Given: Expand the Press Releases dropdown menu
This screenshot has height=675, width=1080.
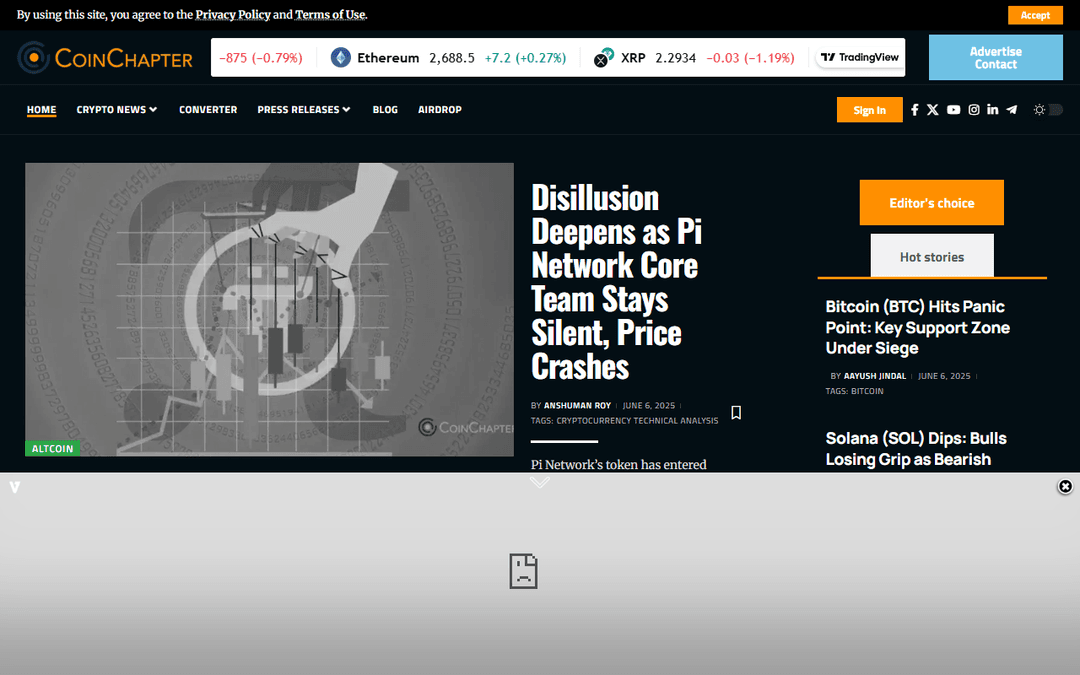Looking at the screenshot, I should point(304,110).
